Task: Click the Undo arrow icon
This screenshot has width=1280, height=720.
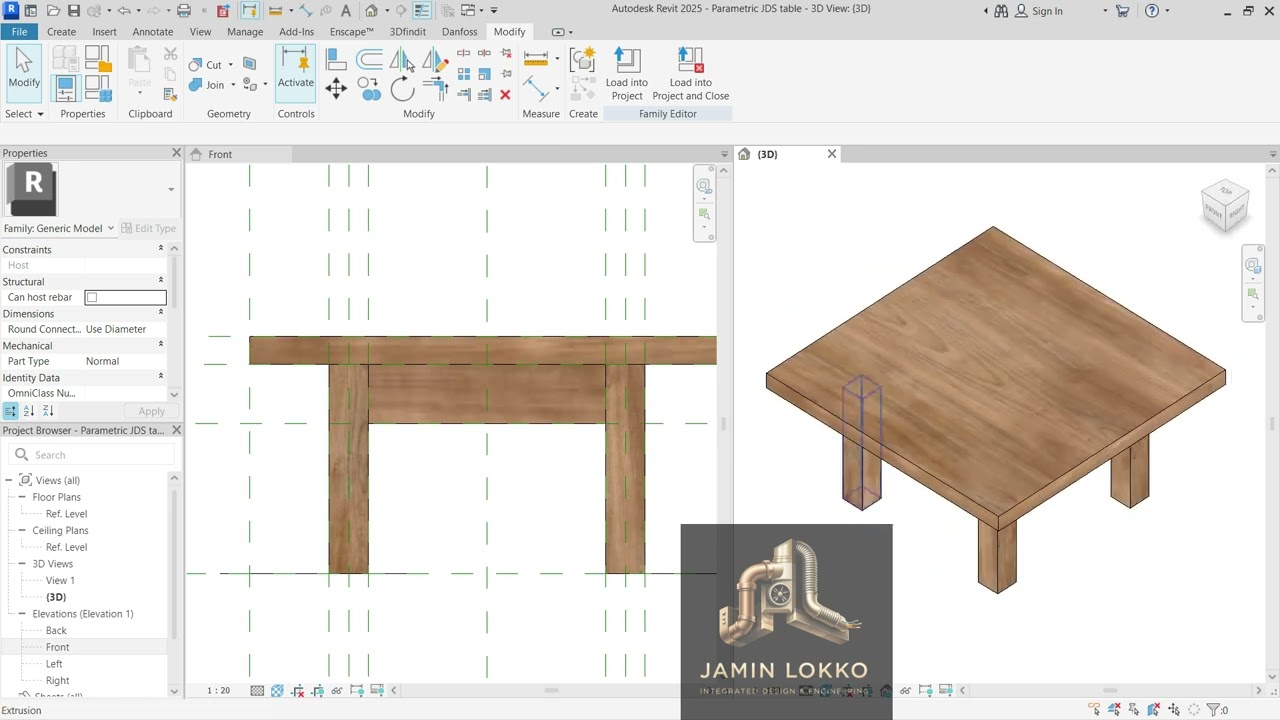Action: [x=124, y=11]
